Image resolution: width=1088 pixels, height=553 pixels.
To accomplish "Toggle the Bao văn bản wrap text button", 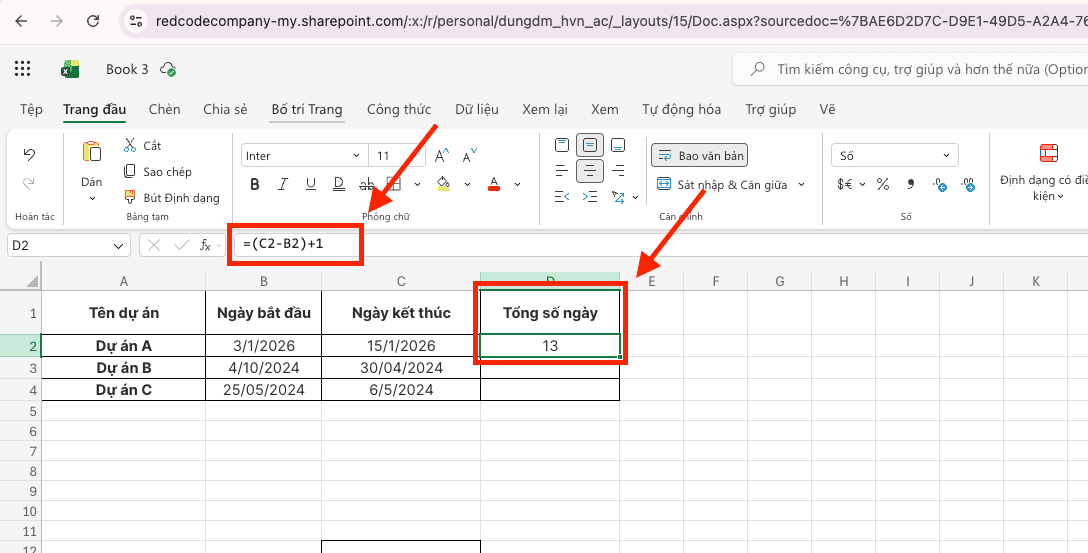I will pyautogui.click(x=699, y=155).
